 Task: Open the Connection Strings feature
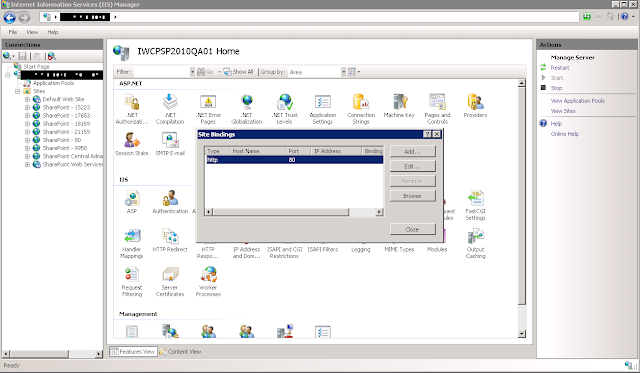click(x=361, y=109)
